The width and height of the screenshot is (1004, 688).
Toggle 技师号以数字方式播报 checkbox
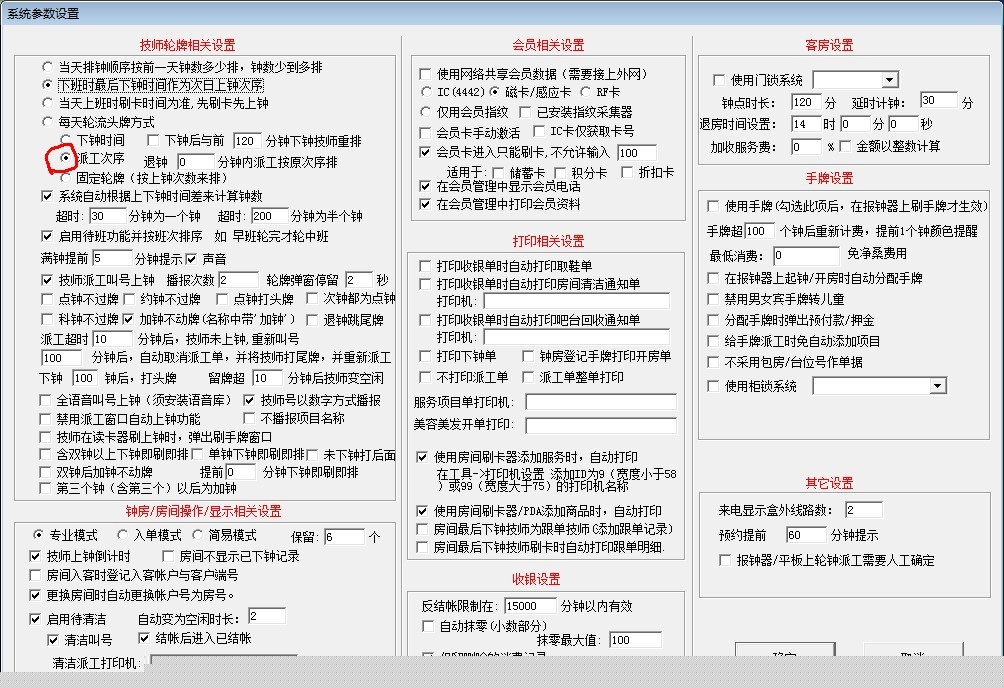click(249, 400)
